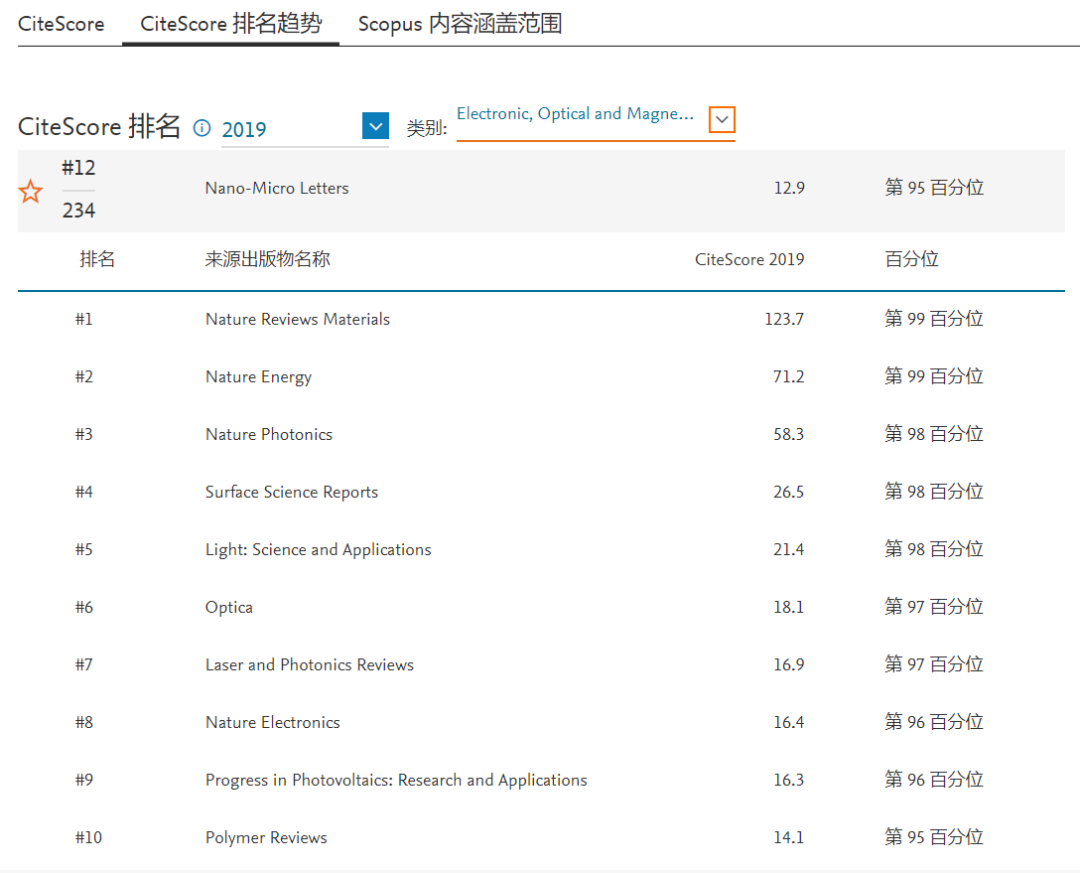Viewport: 1080px width, 873px height.
Task: Click the 16.3 score value
Action: [x=788, y=780]
